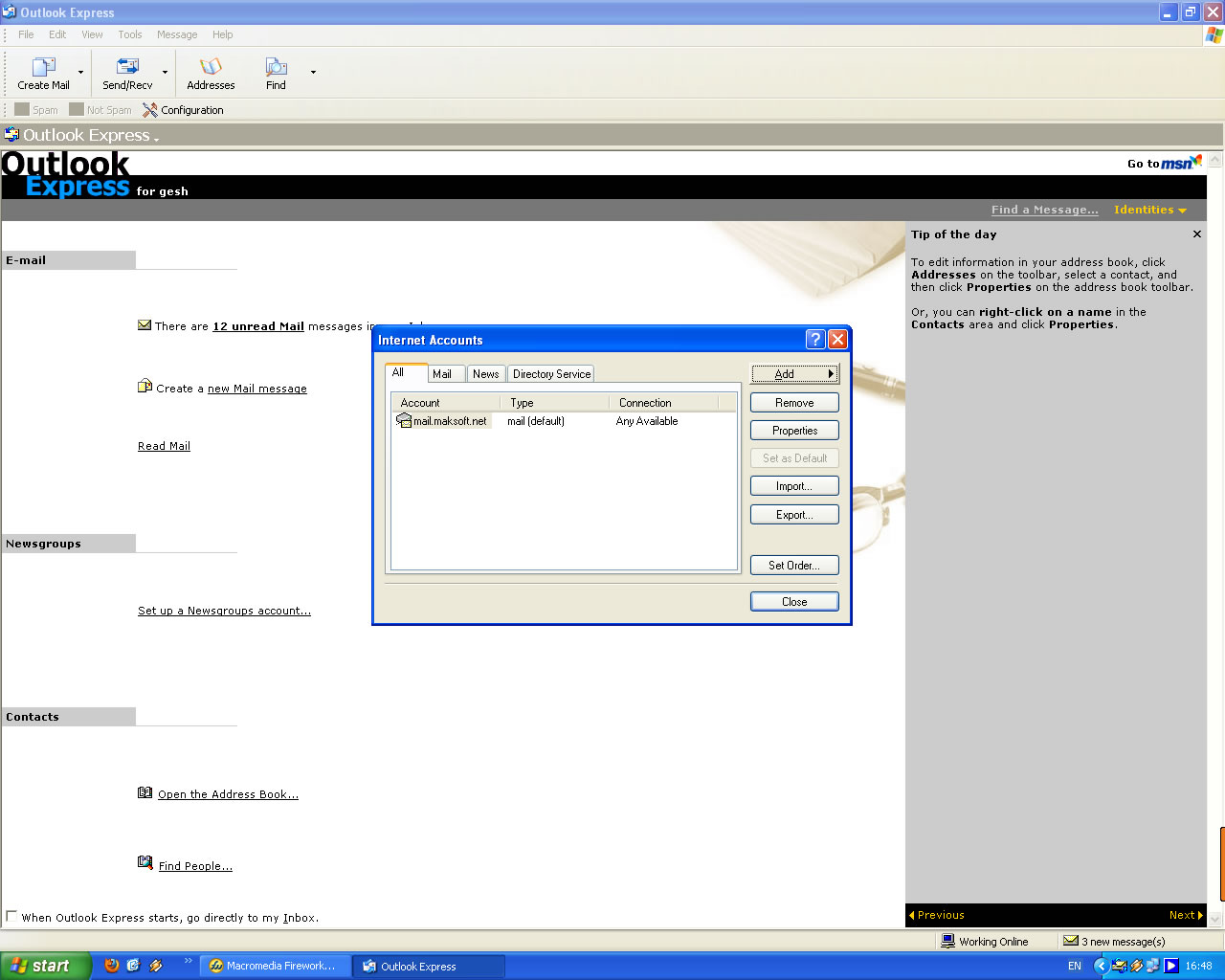The image size is (1225, 980).
Task: Click the Windows flag logo on the menu bar
Action: click(x=1214, y=35)
